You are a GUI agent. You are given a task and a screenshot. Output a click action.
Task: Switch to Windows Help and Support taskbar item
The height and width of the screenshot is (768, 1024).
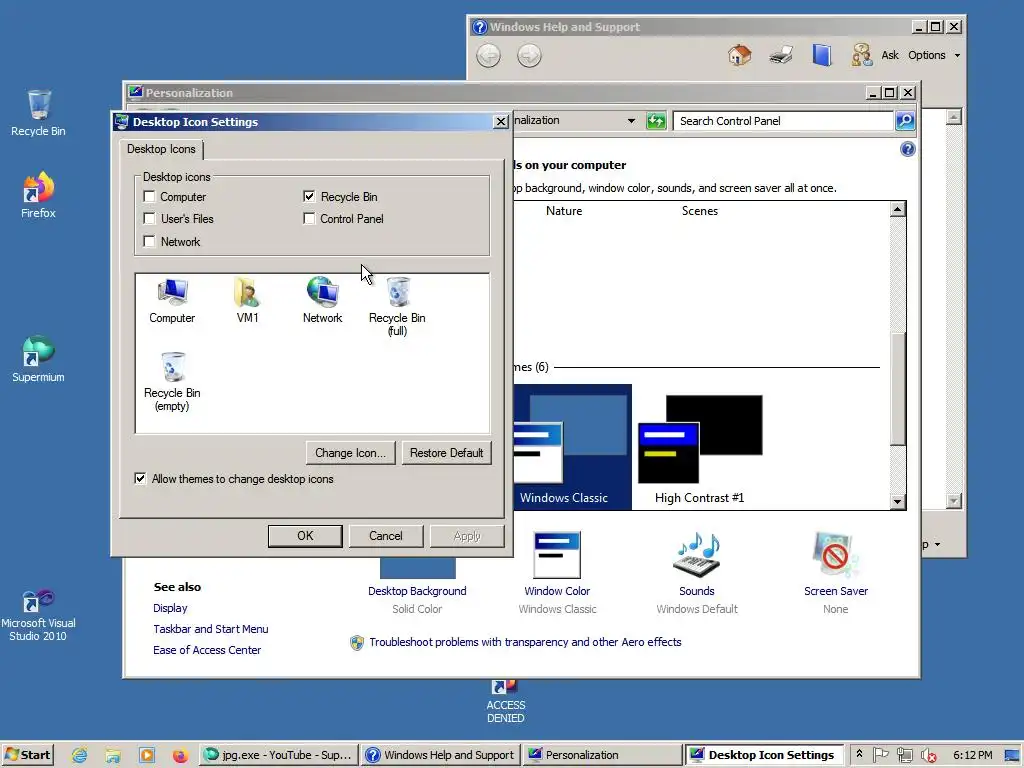pyautogui.click(x=441, y=755)
